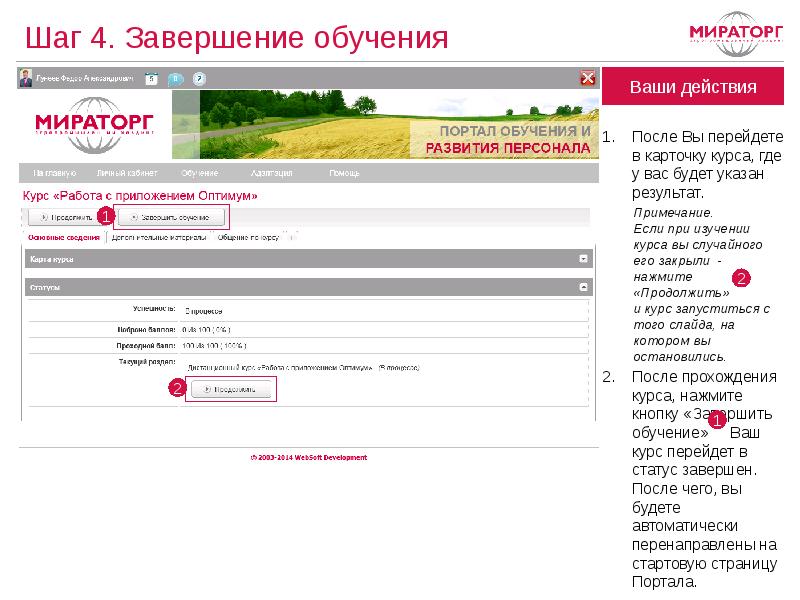Open the «Помощь» menu item
This screenshot has width=800, height=600.
[345, 173]
